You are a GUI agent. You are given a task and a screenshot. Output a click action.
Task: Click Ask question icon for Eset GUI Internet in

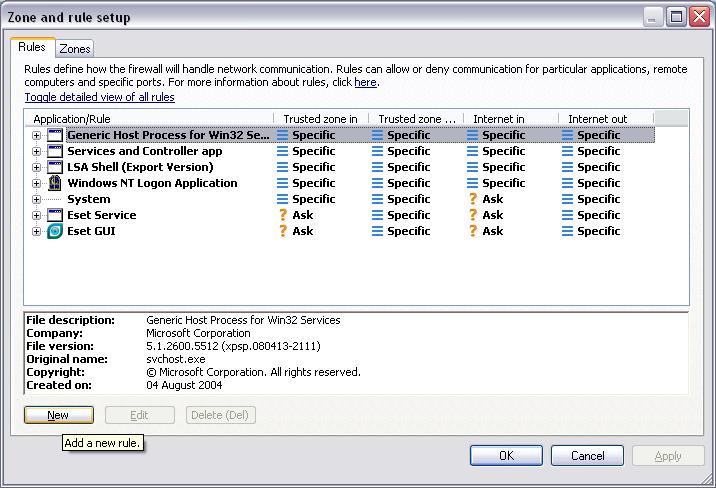(473, 231)
